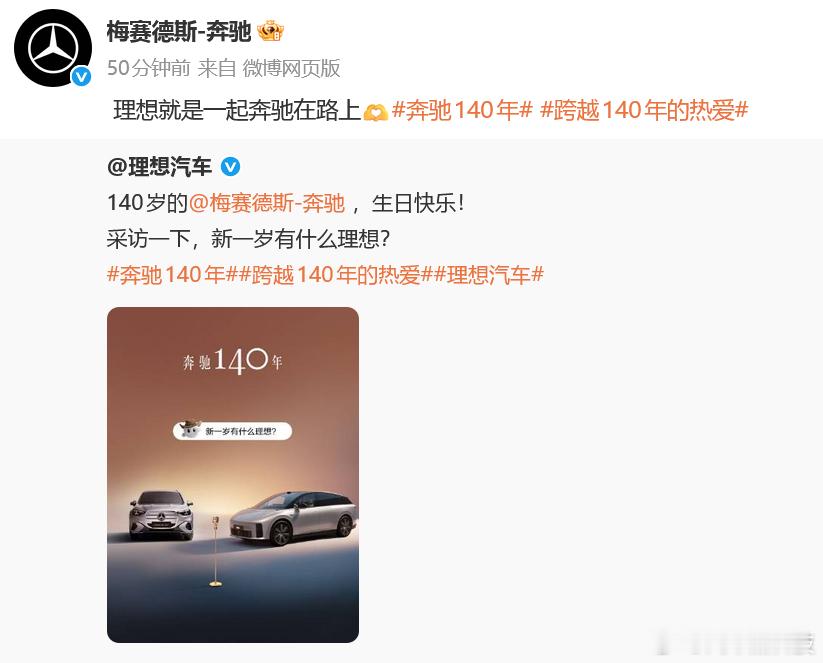
Task: Open the 50分钟前 timestamp
Action: pos(149,68)
